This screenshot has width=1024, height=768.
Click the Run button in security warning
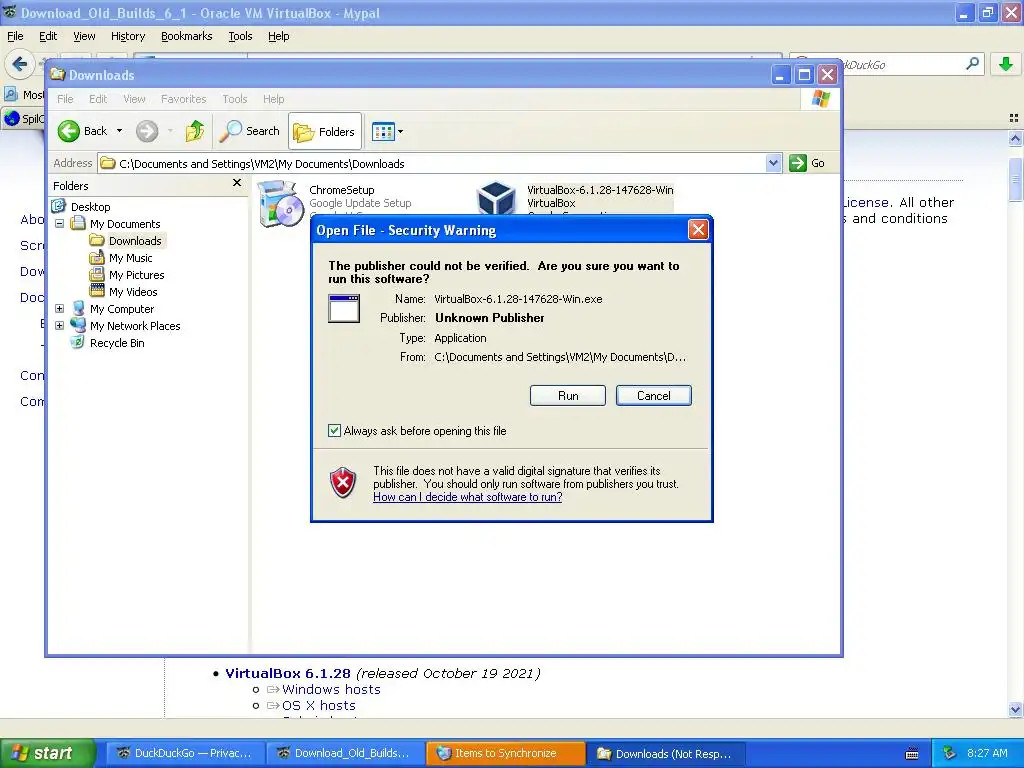point(568,396)
